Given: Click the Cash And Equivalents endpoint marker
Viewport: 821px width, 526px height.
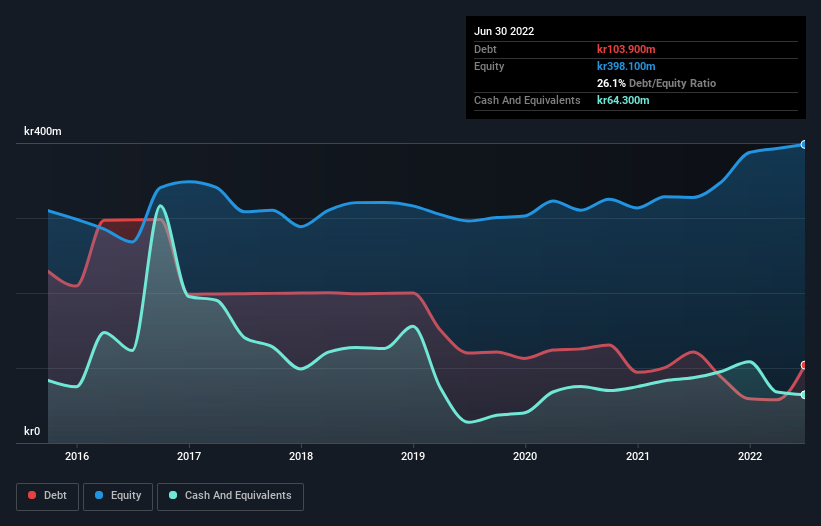Looking at the screenshot, I should point(804,395).
